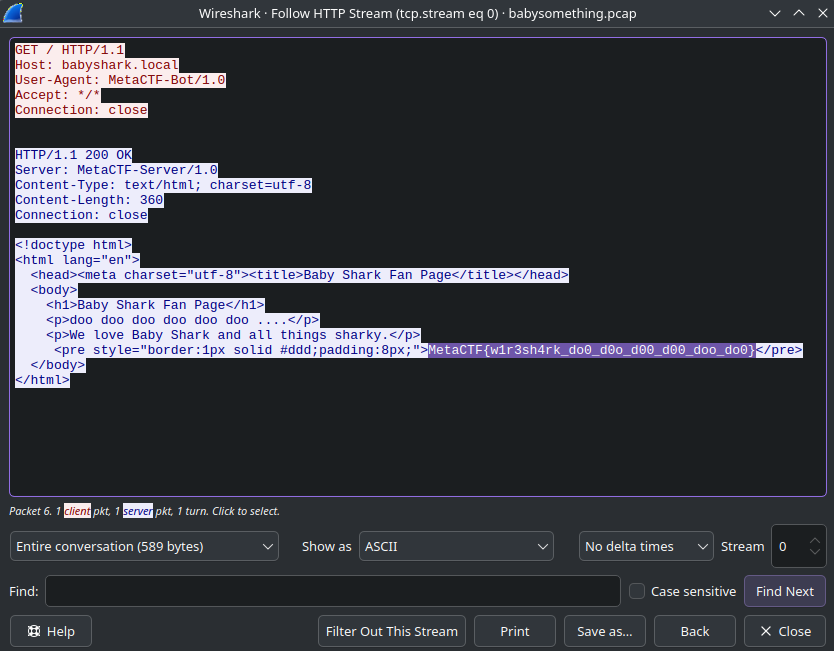The image size is (834, 651).
Task: Toggle the Case sensitive checkbox
Action: (x=637, y=591)
